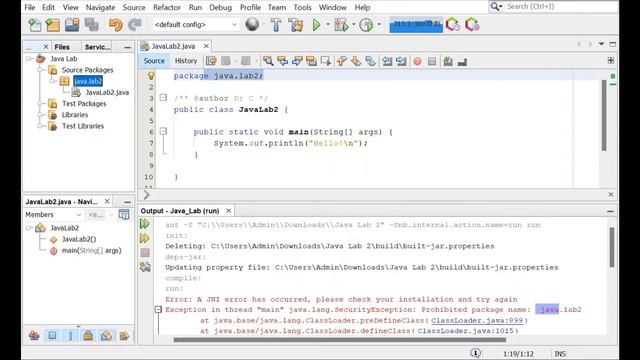The width and height of the screenshot is (640, 360).
Task: Open the Debug menu
Action: point(220,7)
